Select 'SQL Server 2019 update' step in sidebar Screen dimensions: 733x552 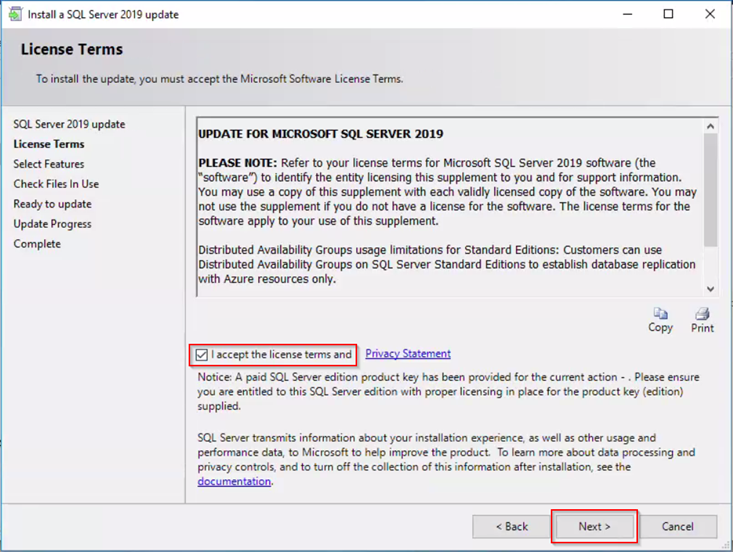[x=69, y=124]
